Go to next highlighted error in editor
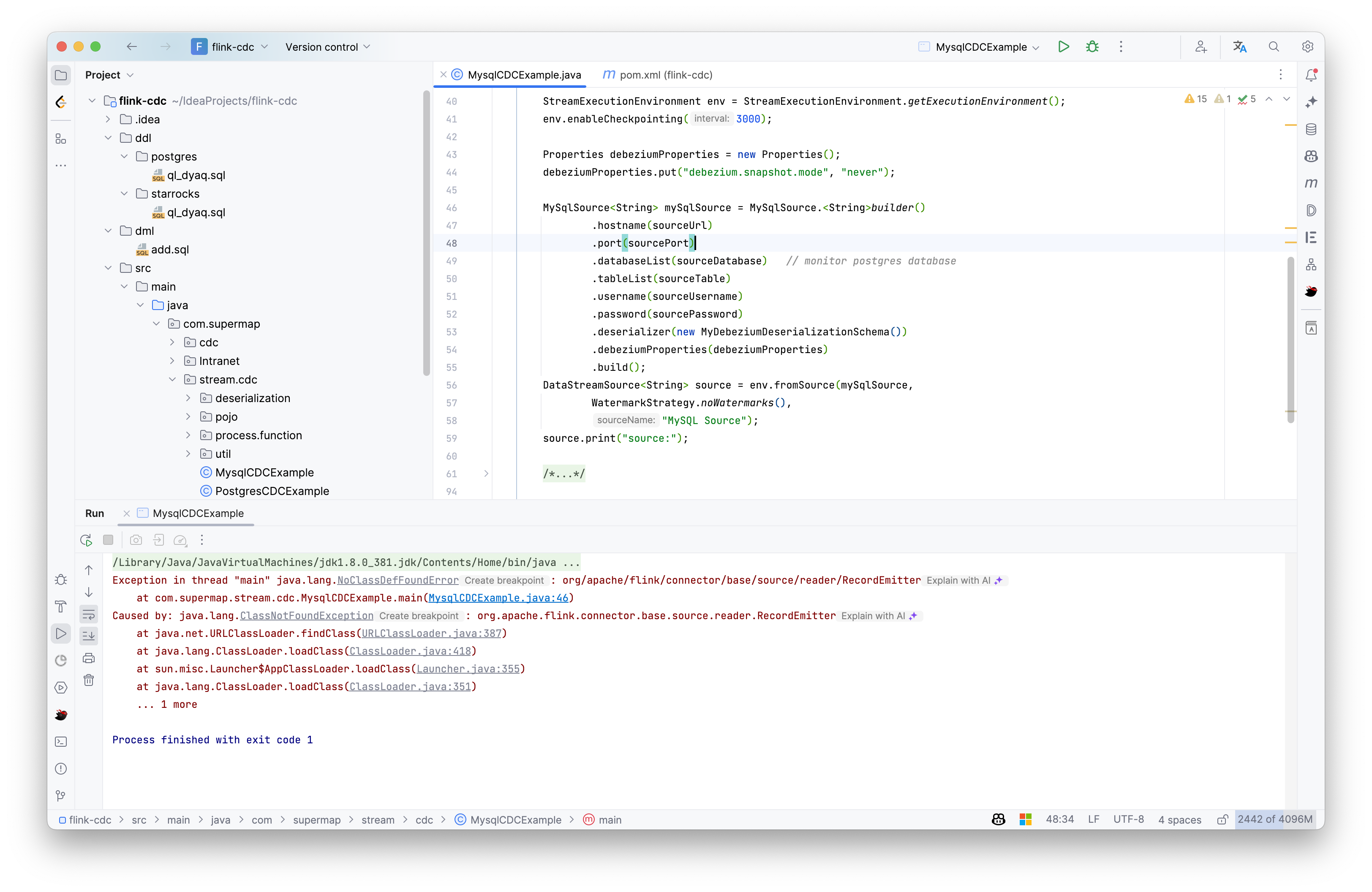The height and width of the screenshot is (892, 1372). coord(1287,99)
